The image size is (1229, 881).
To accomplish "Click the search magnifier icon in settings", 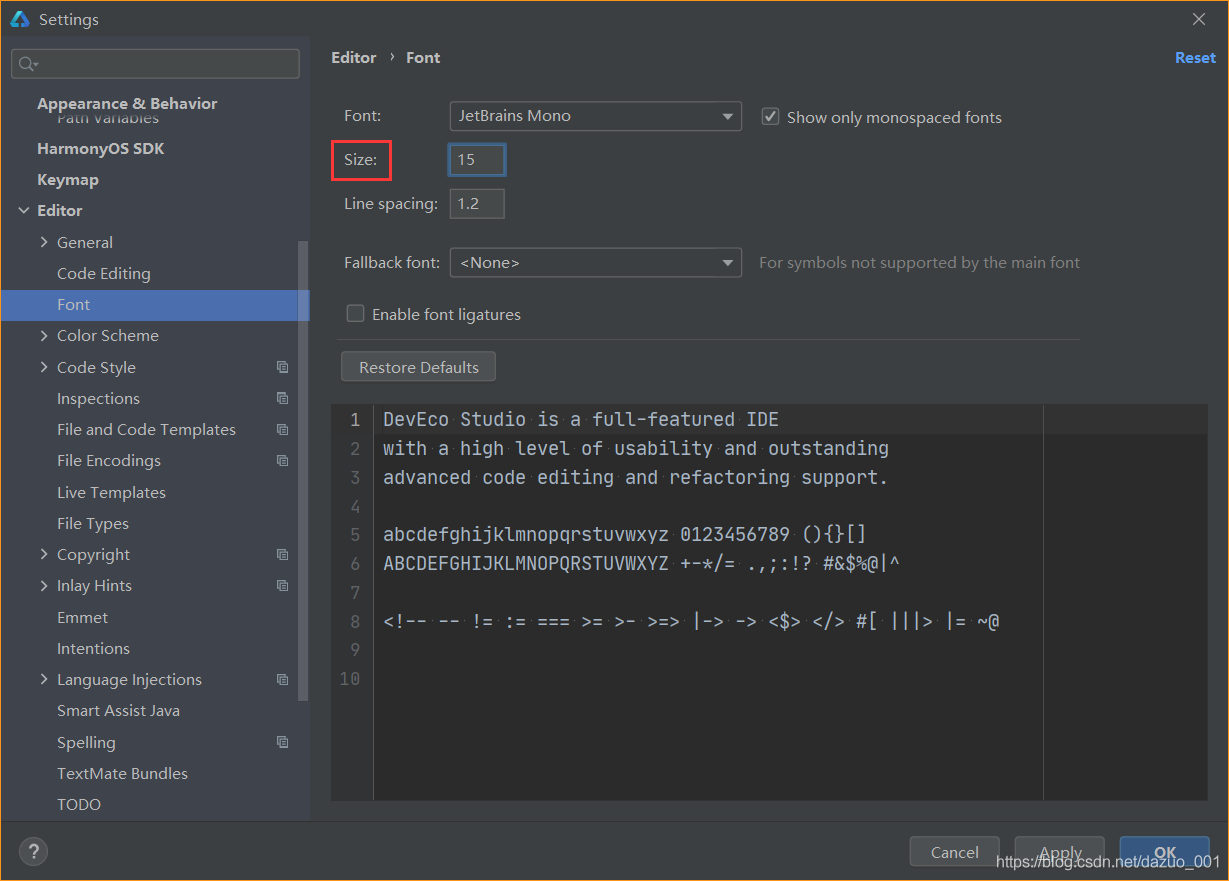I will [25, 64].
